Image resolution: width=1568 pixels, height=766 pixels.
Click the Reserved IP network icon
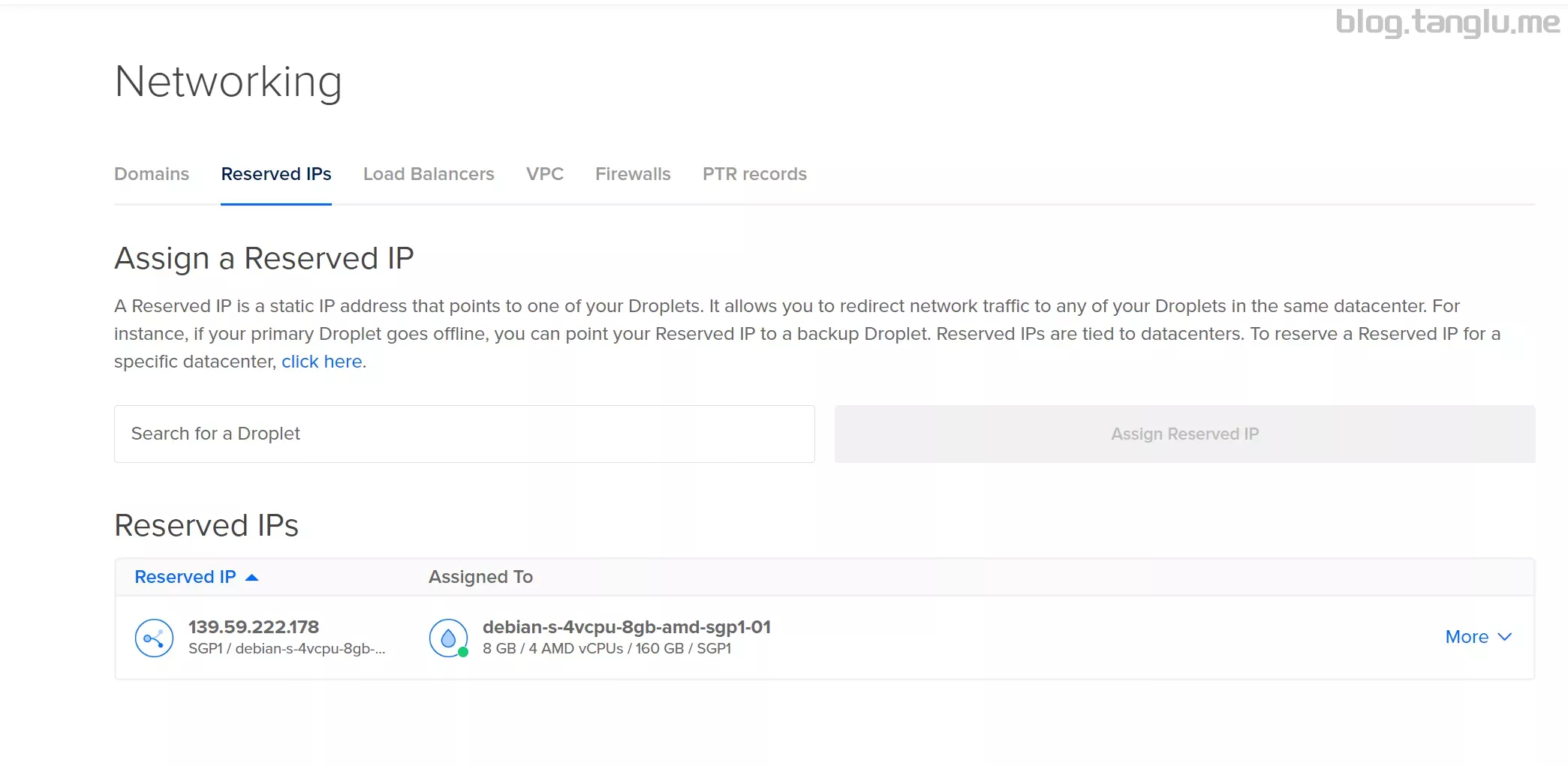coord(153,638)
